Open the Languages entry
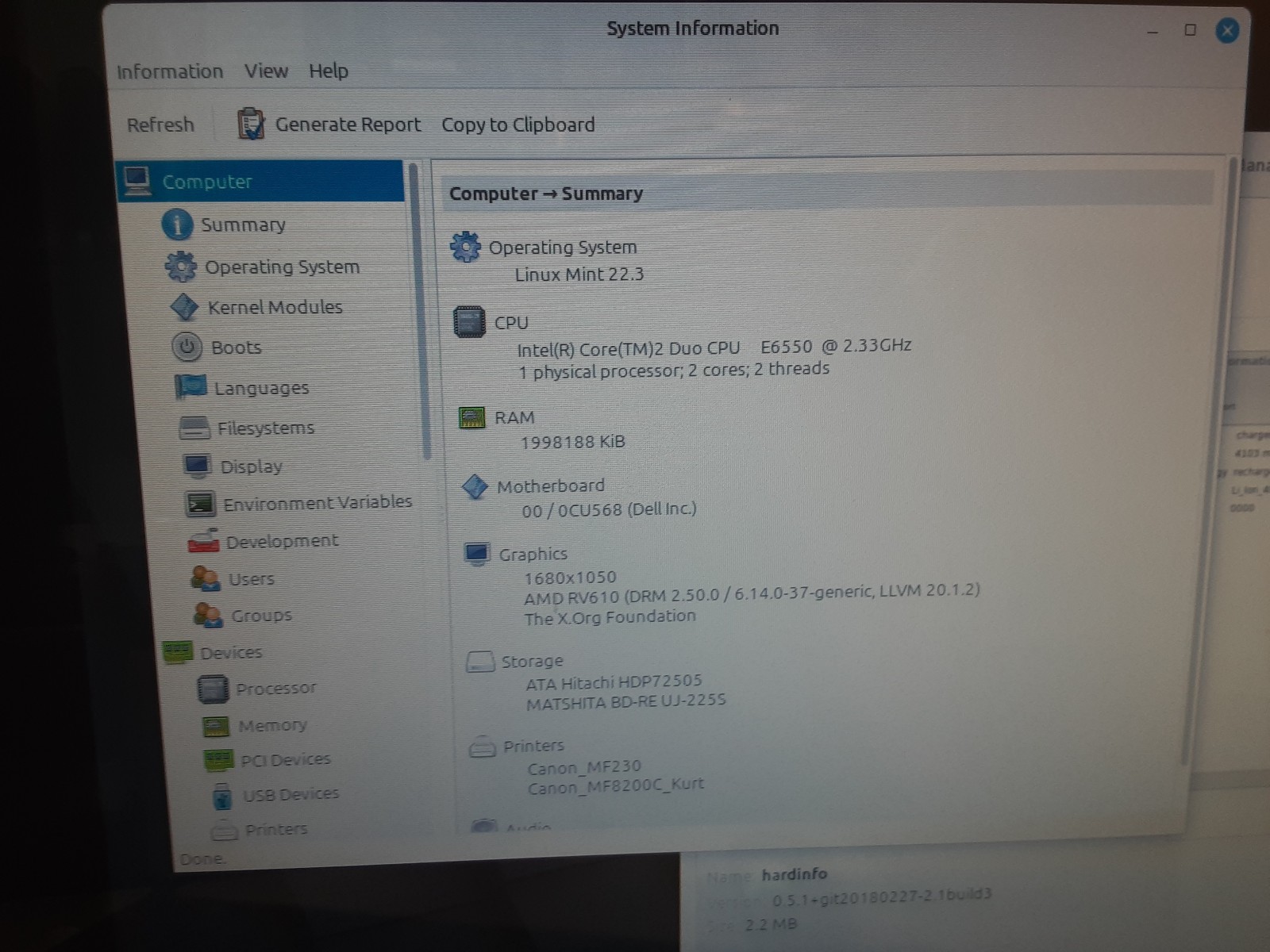 click(x=261, y=388)
